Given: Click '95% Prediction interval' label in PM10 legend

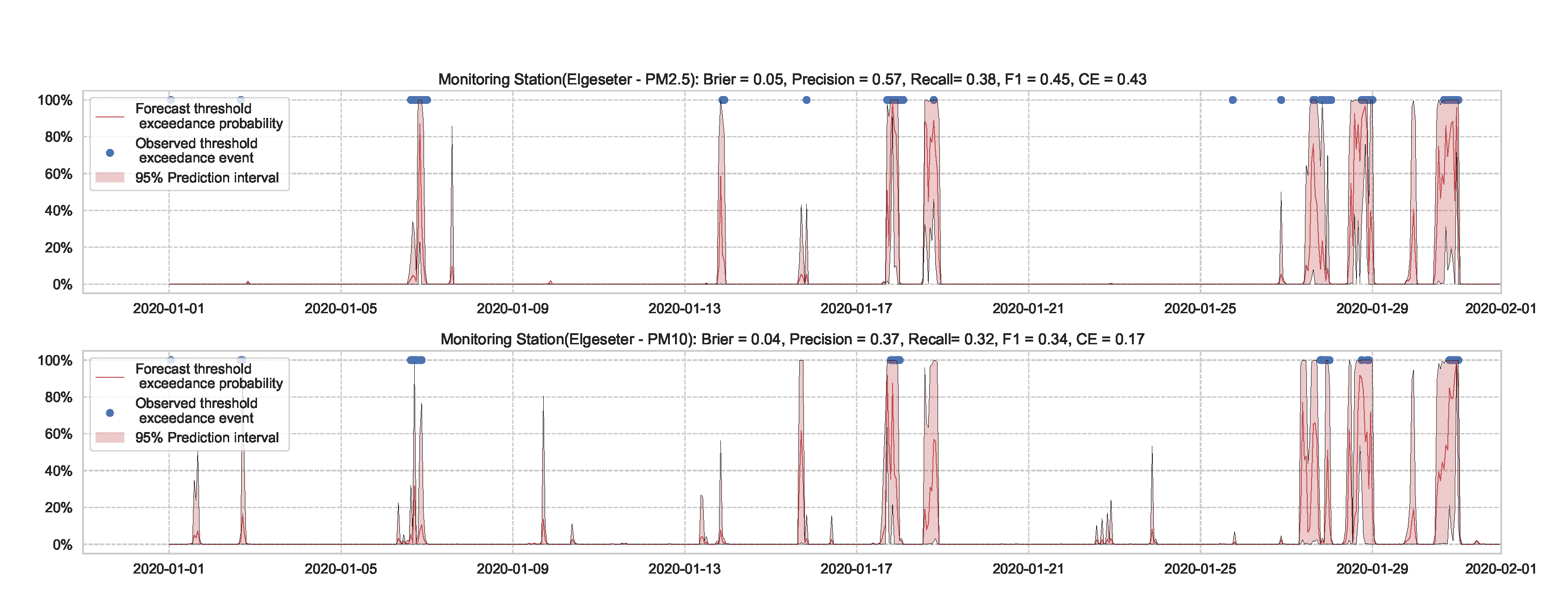Looking at the screenshot, I should click(x=207, y=438).
